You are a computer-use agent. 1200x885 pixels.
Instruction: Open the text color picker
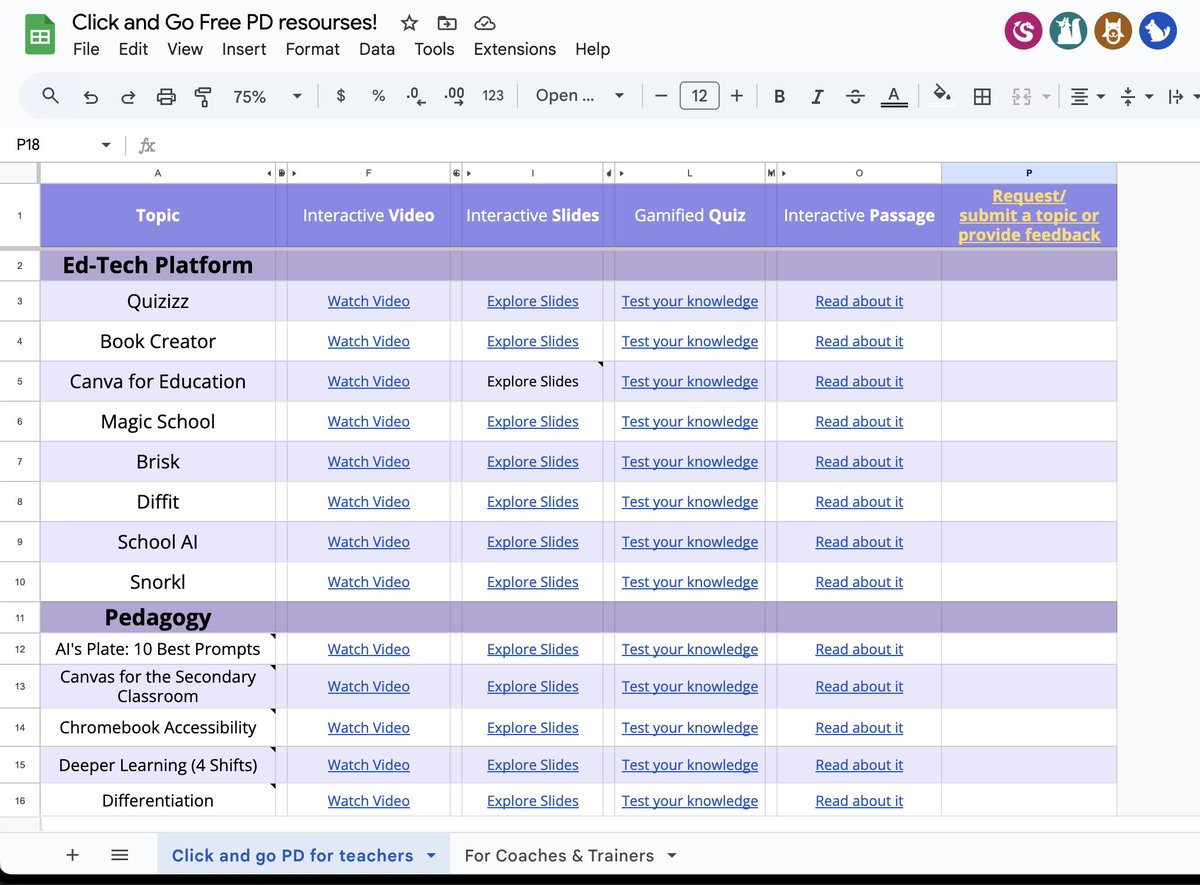coord(893,96)
